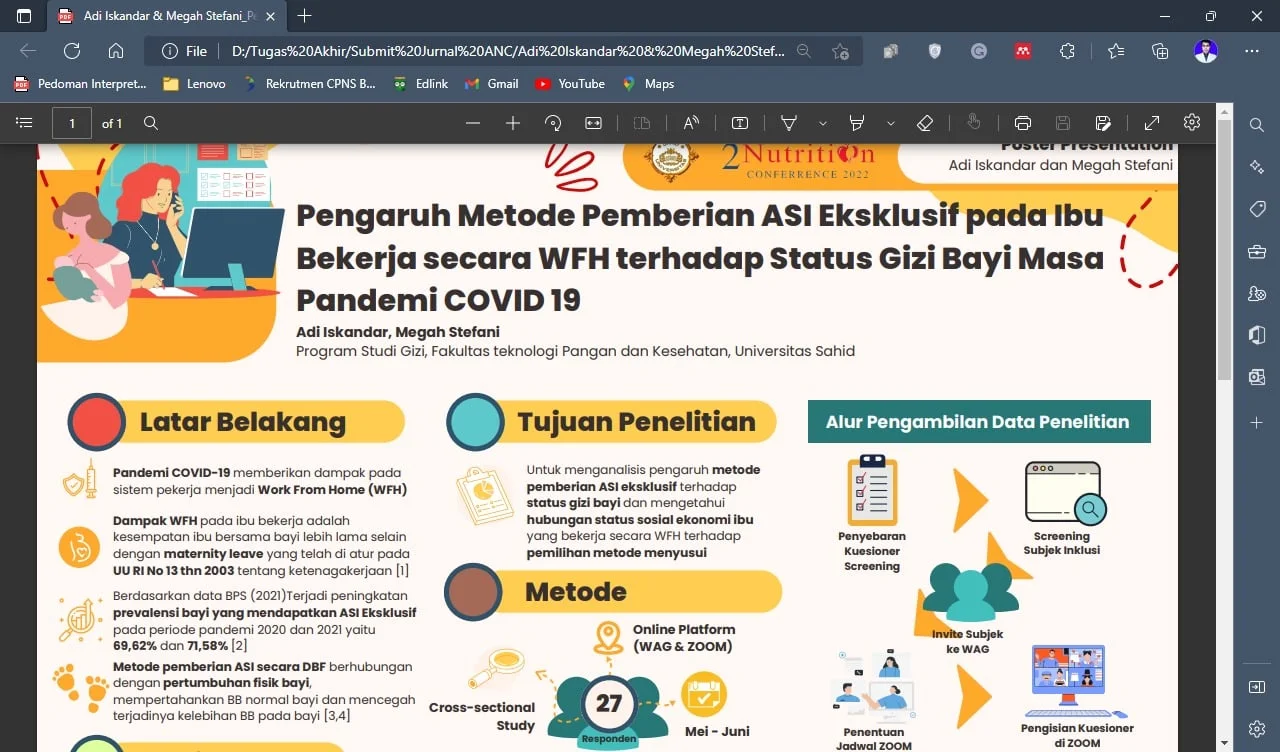This screenshot has width=1280, height=752.
Task: Open the shield extension icon
Action: (x=935, y=51)
